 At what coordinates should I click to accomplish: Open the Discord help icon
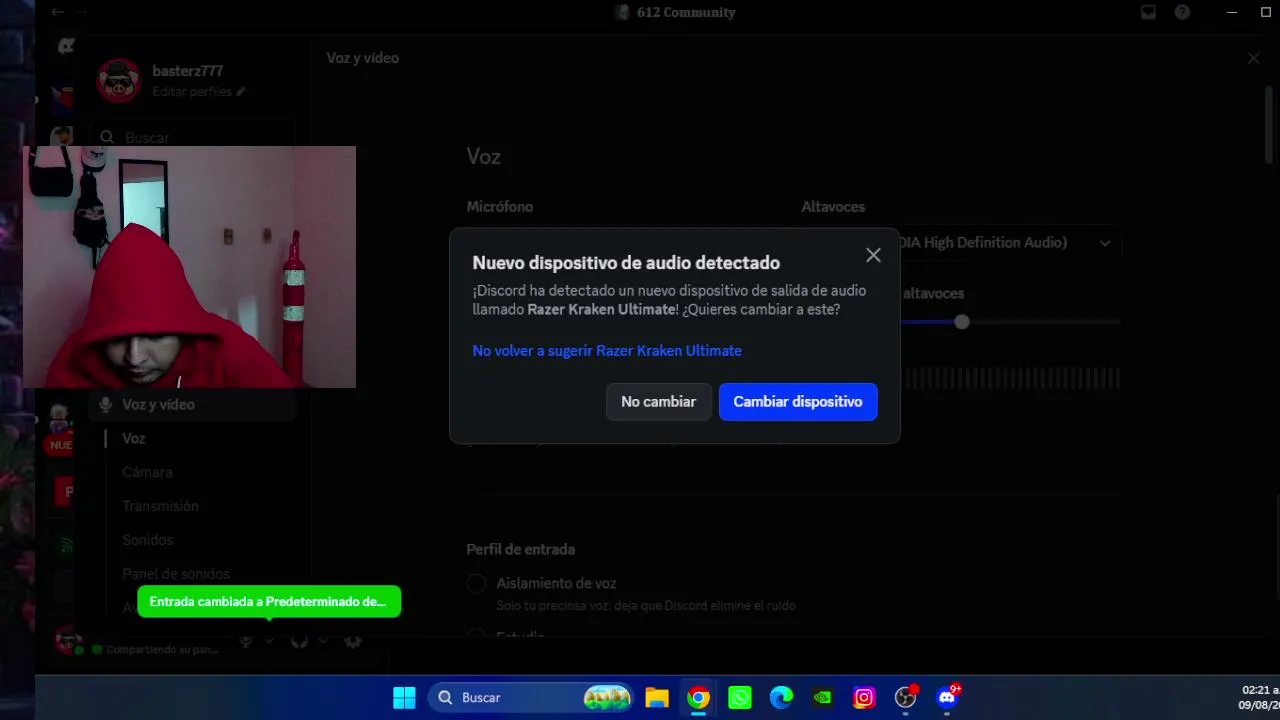pyautogui.click(x=1183, y=13)
